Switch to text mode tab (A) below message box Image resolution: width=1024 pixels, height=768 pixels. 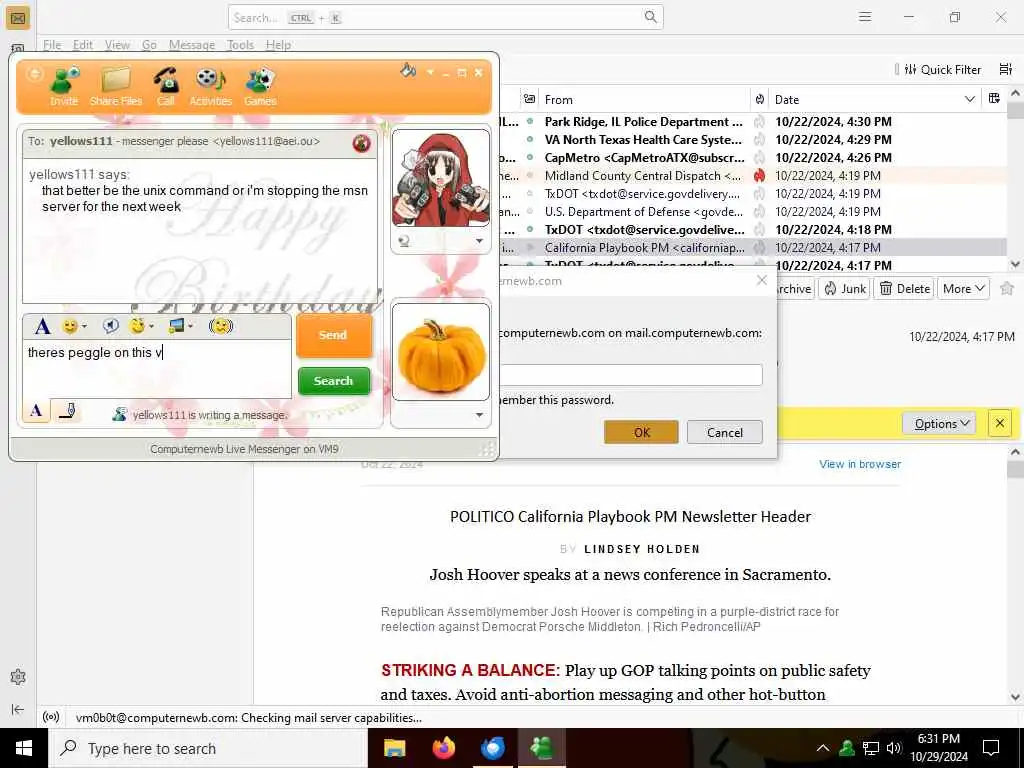tap(37, 411)
